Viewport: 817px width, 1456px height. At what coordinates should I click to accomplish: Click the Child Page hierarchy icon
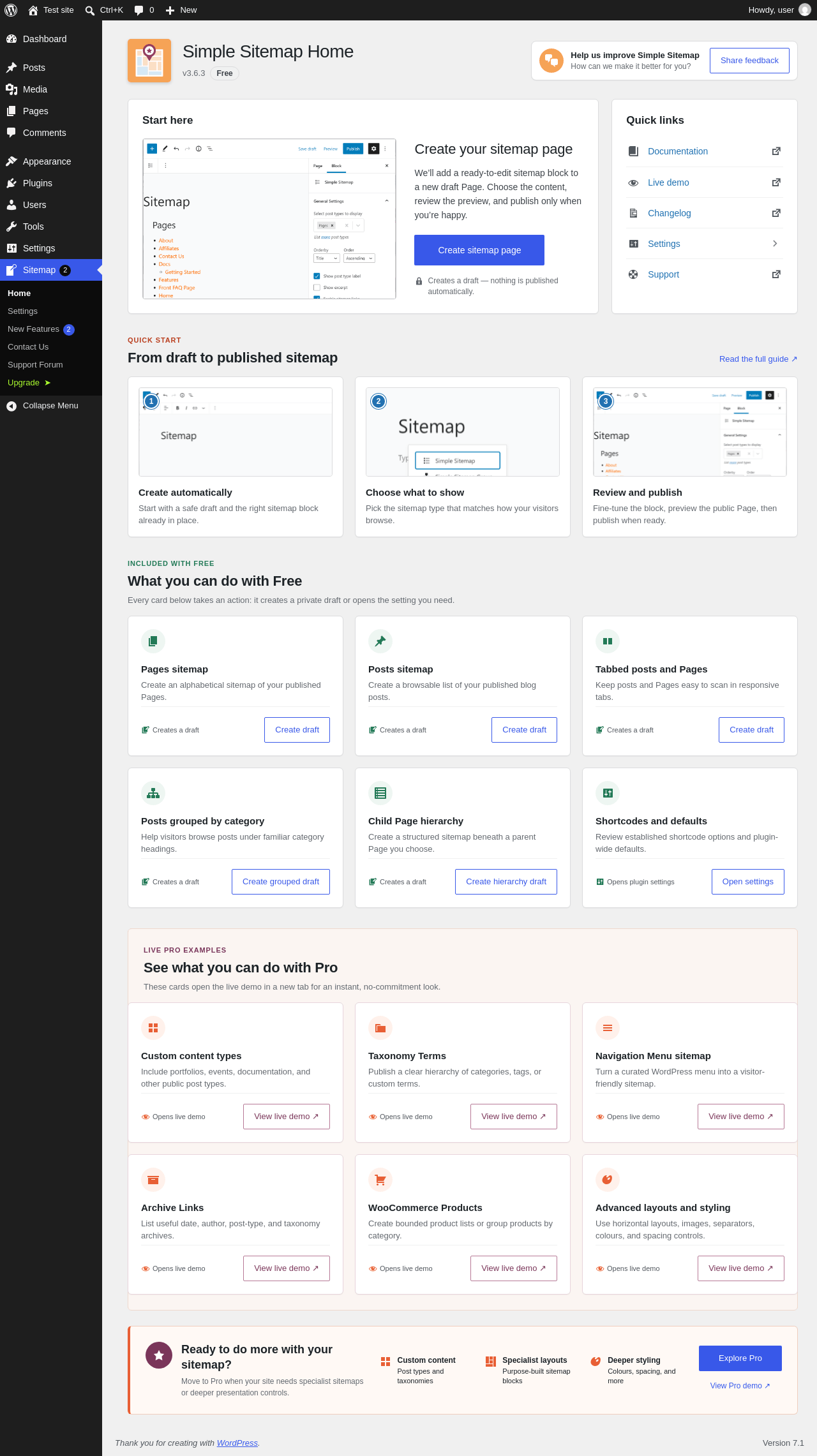[x=380, y=793]
